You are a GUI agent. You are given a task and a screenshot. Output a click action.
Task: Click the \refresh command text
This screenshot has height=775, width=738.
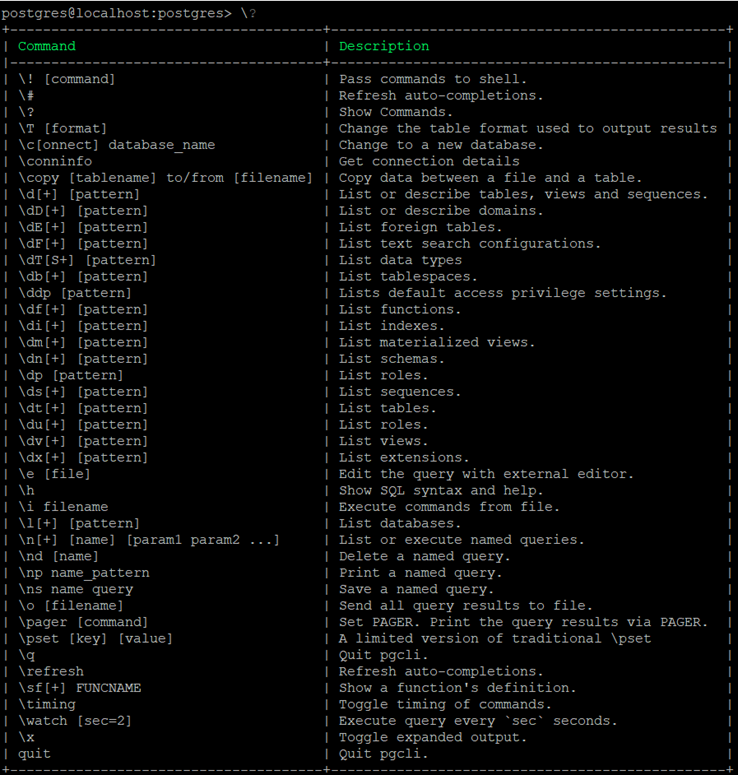pyautogui.click(x=51, y=671)
